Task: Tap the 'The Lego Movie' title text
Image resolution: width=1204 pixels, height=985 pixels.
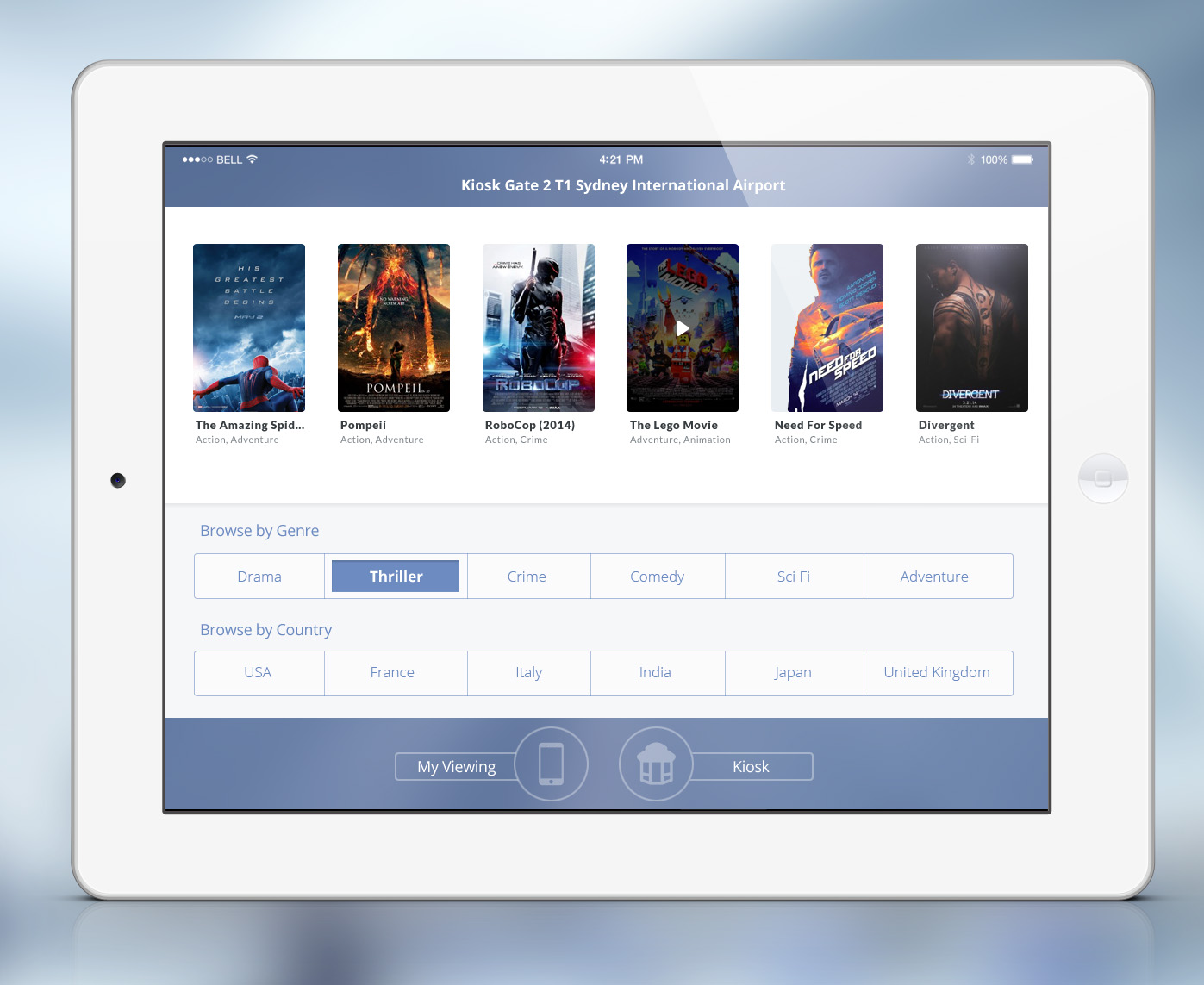Action: click(x=674, y=425)
